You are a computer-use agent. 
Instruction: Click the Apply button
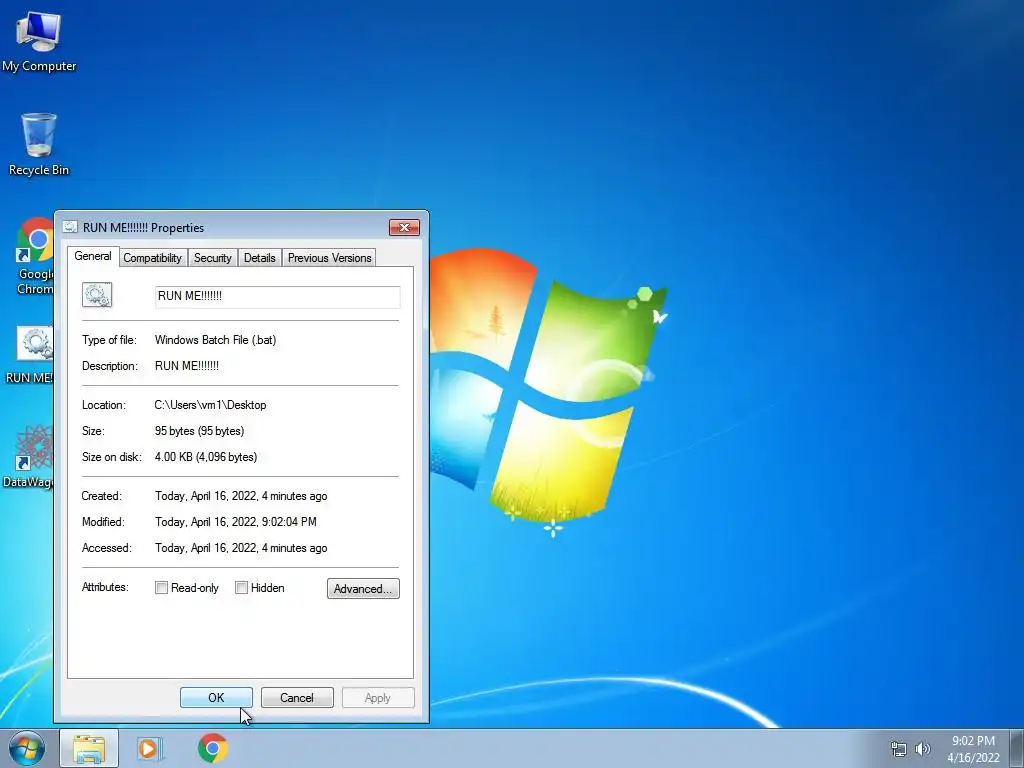378,697
